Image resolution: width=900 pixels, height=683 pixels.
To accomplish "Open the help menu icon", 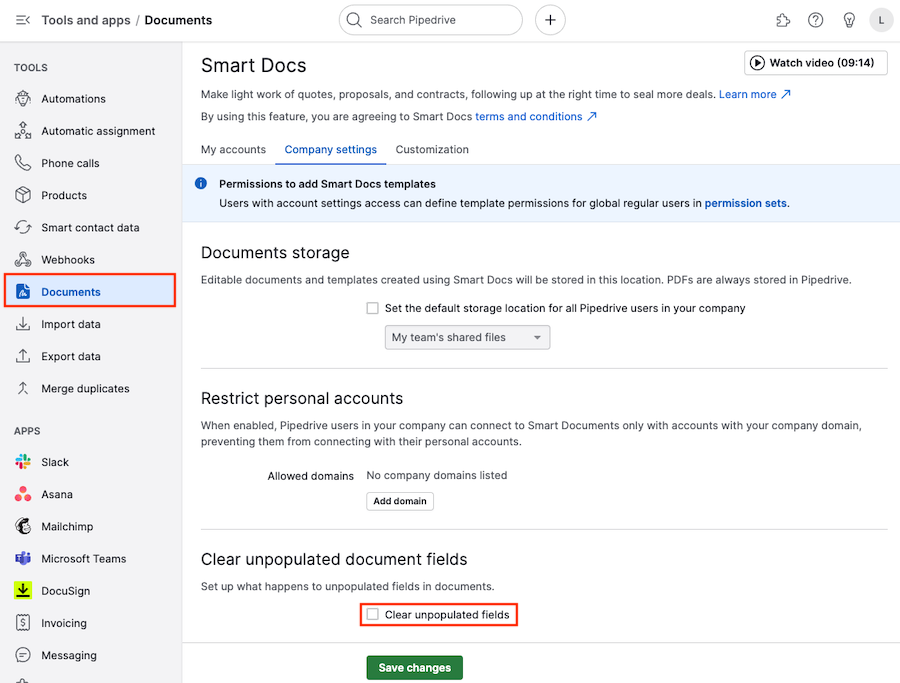I will [815, 20].
